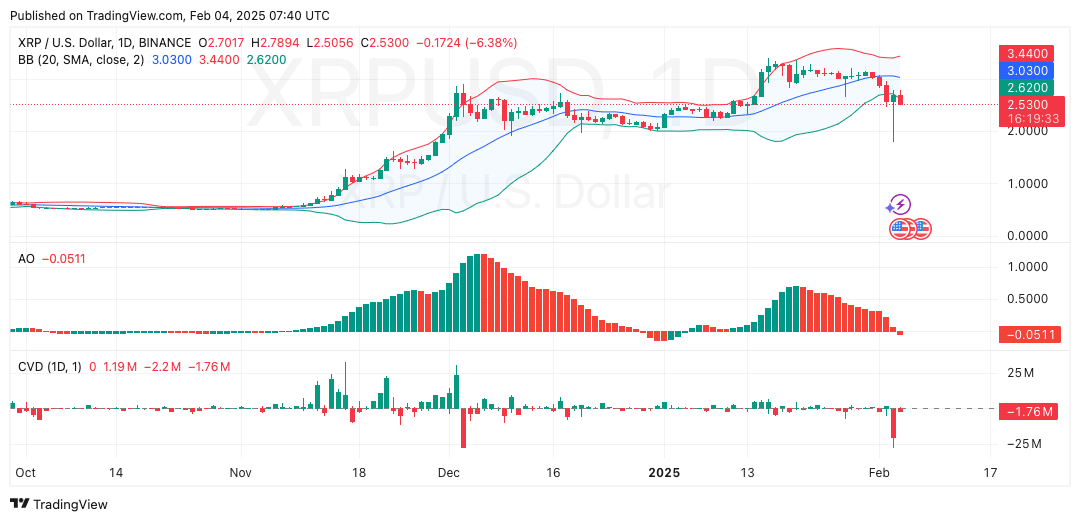Click the Dec label on time axis

coord(448,472)
